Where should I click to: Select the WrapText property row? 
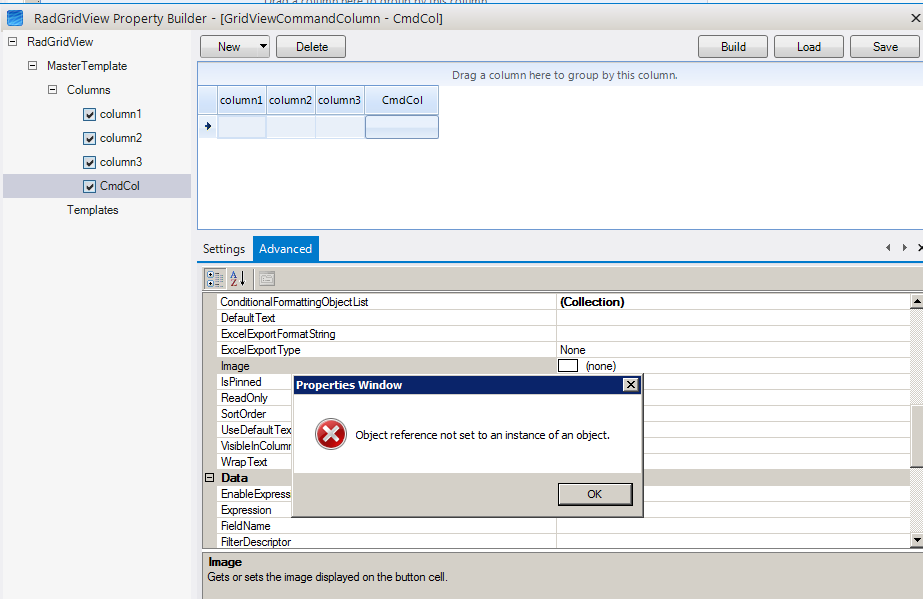pos(255,462)
